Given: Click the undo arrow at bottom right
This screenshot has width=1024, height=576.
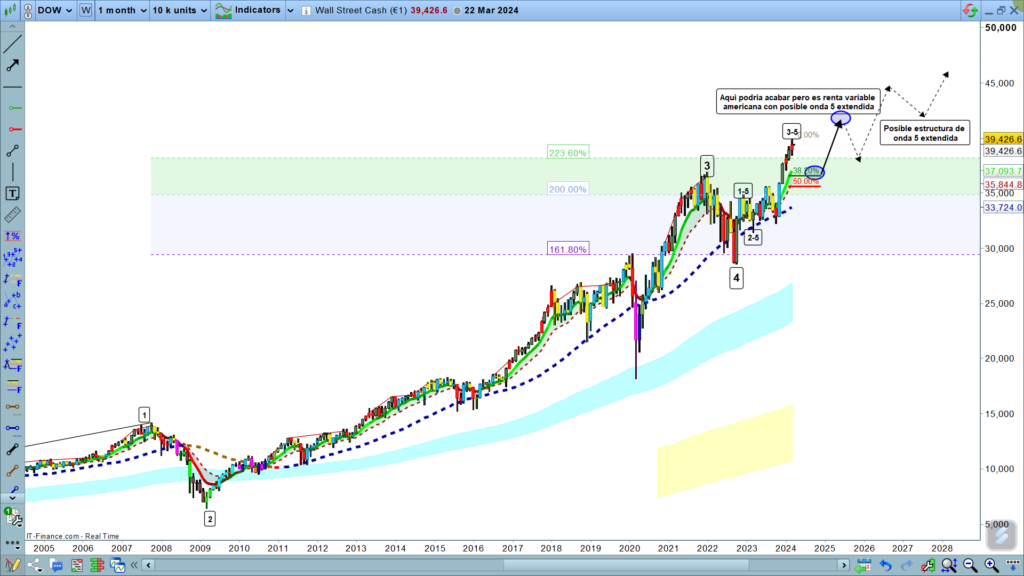Looking at the screenshot, I should click(x=885, y=566).
